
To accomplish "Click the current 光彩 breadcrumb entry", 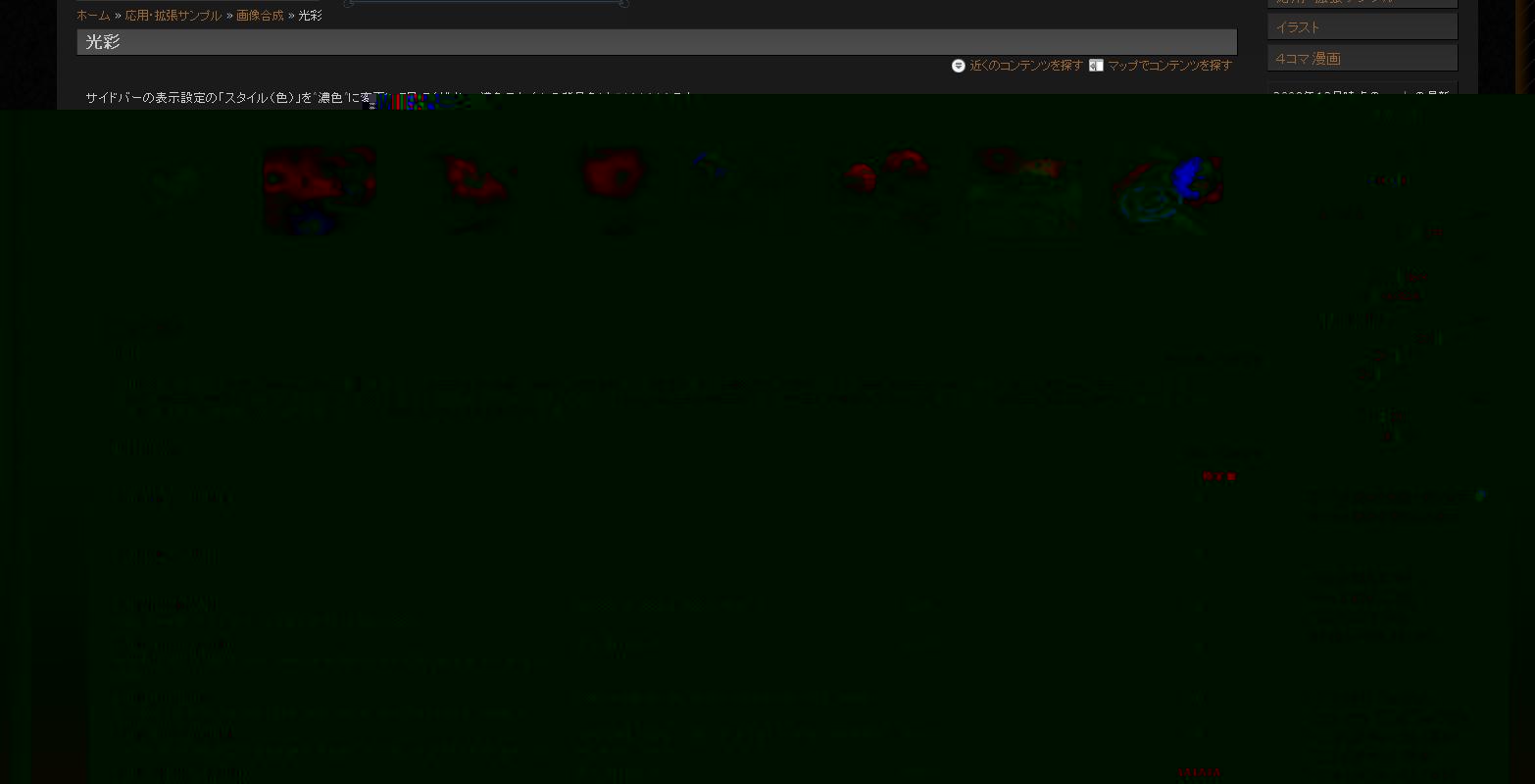I will point(310,16).
